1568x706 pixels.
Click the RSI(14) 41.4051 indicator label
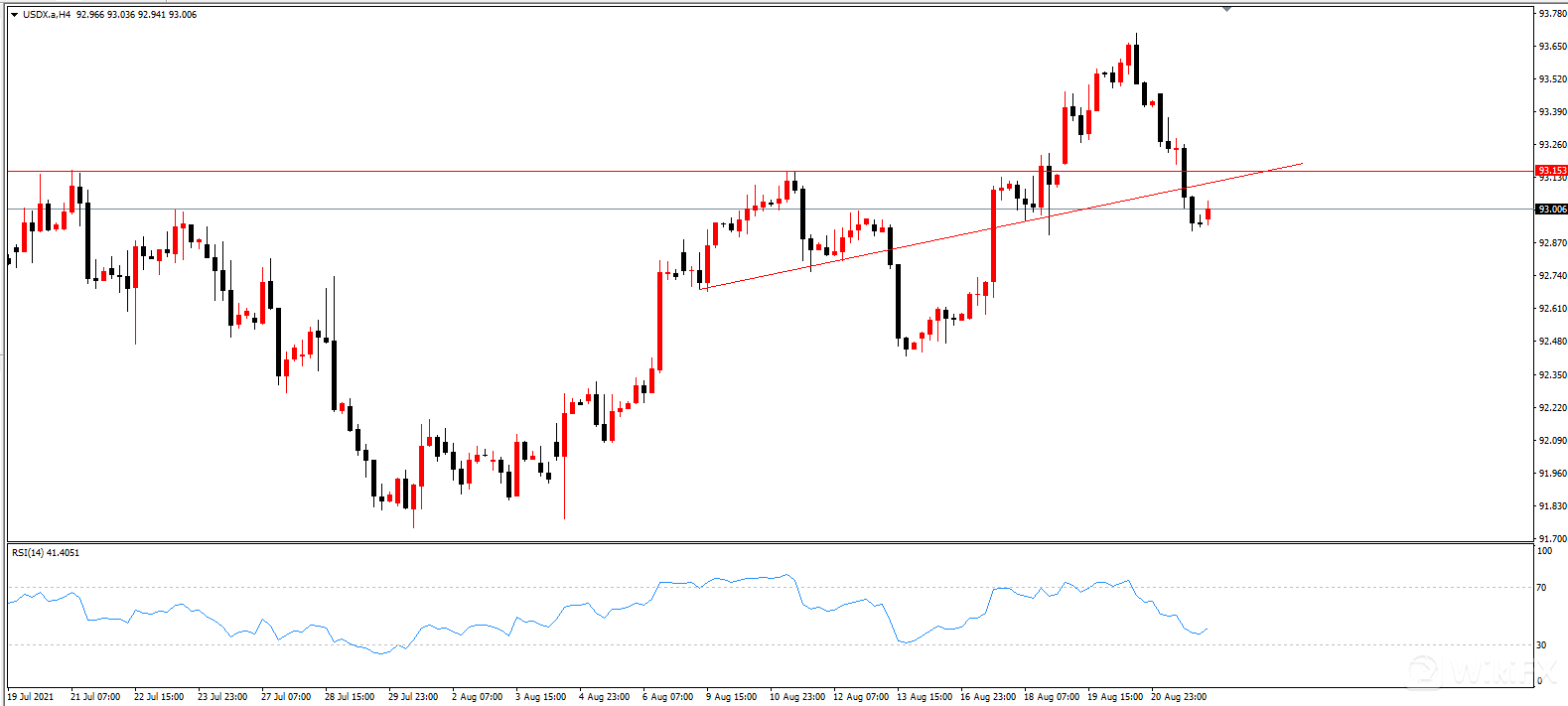pyautogui.click(x=46, y=553)
